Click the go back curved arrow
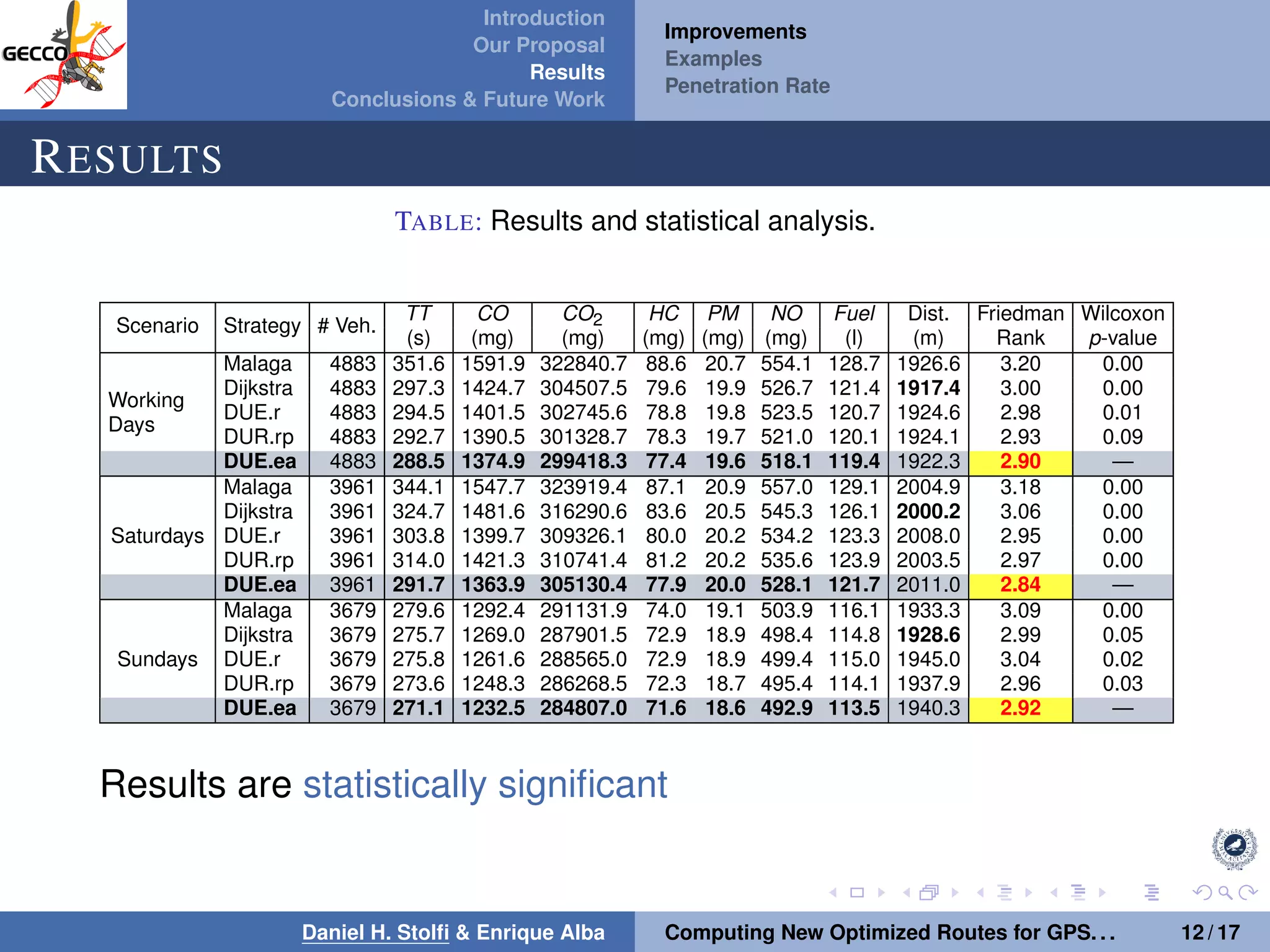Viewport: 1270px width, 952px height. [1202, 892]
